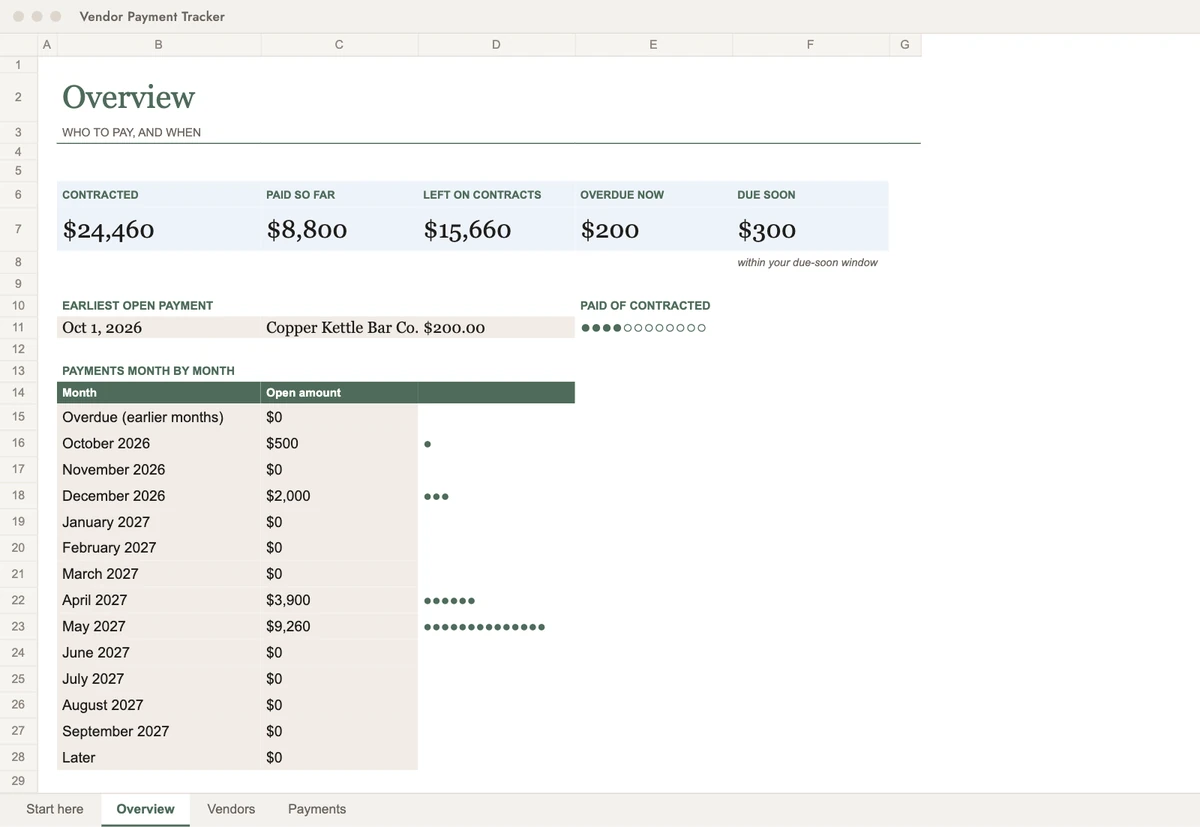Open the Payments sheet tab
1200x827 pixels.
click(317, 809)
